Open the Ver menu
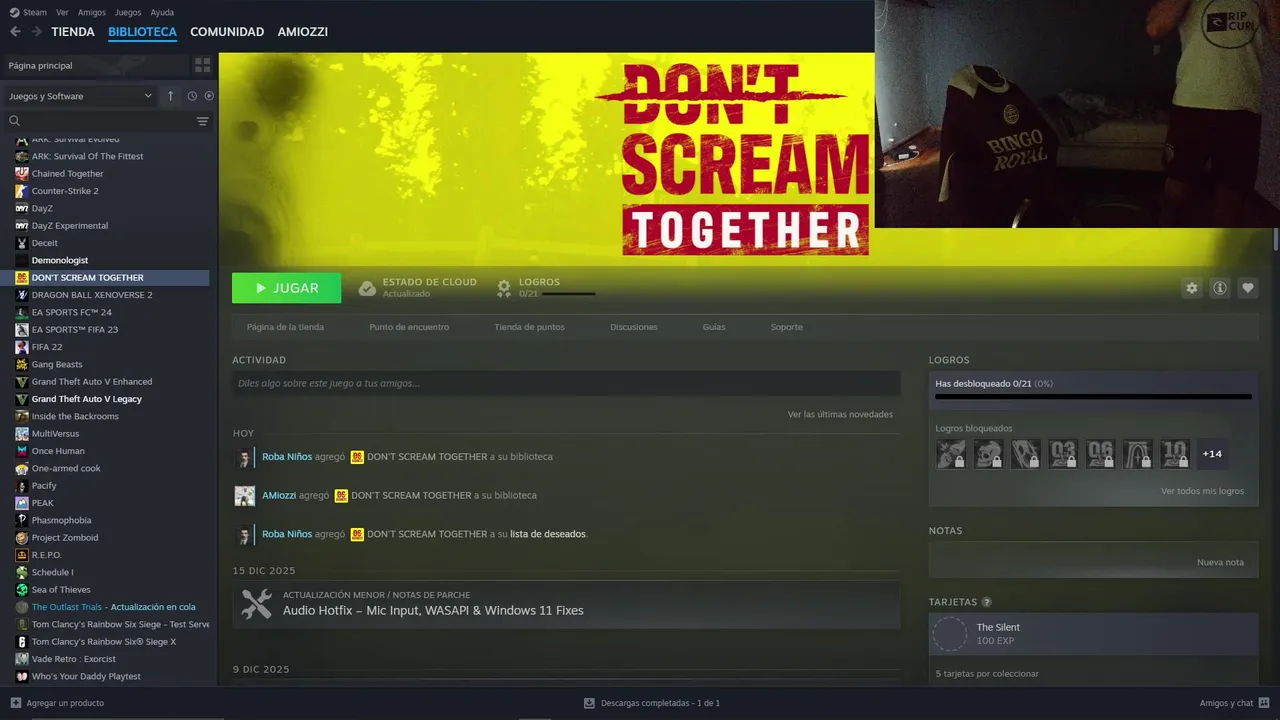Image resolution: width=1280 pixels, height=720 pixels. (62, 13)
